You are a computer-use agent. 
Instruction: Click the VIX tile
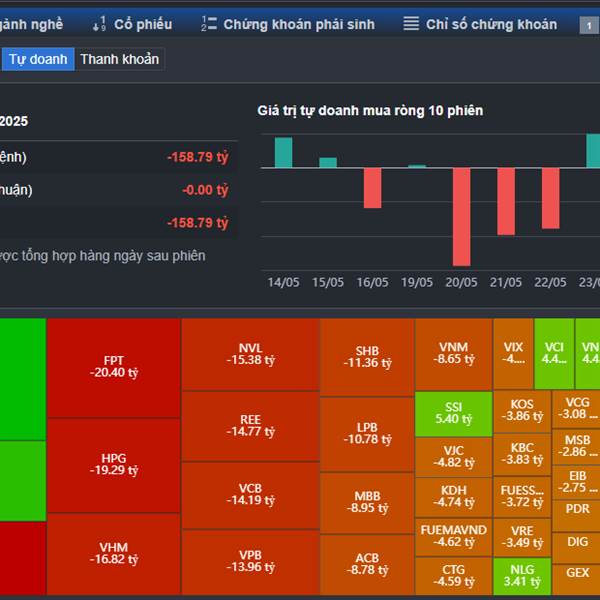pyautogui.click(x=513, y=354)
